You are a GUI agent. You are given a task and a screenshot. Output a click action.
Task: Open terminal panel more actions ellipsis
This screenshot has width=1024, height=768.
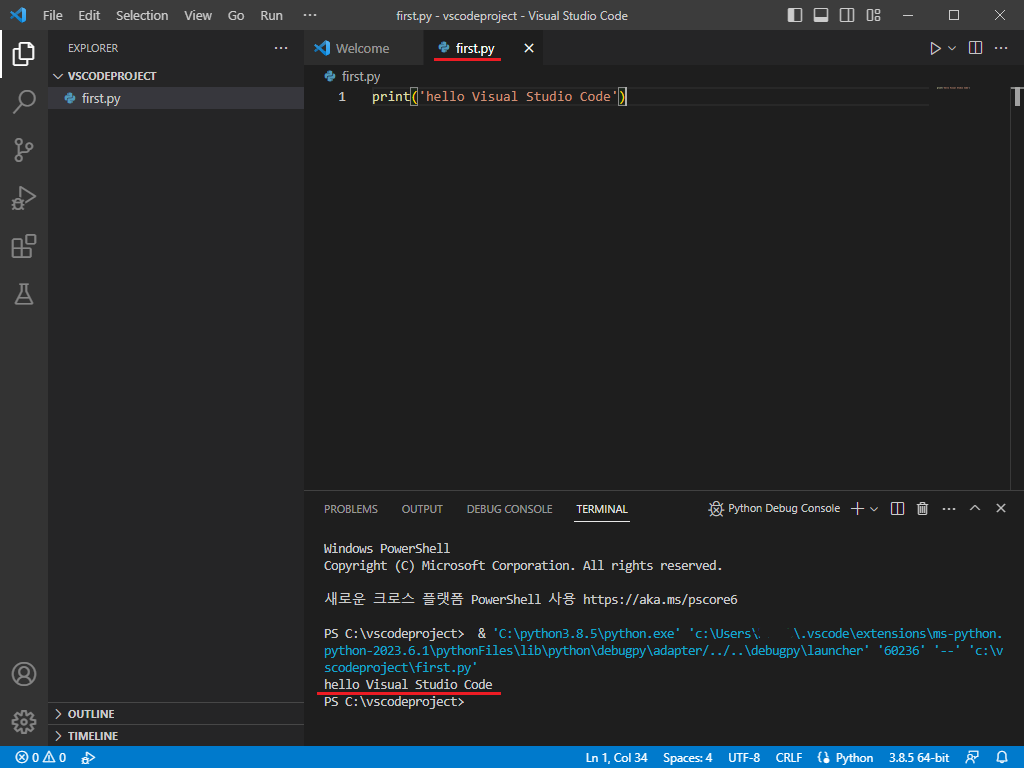tap(949, 509)
